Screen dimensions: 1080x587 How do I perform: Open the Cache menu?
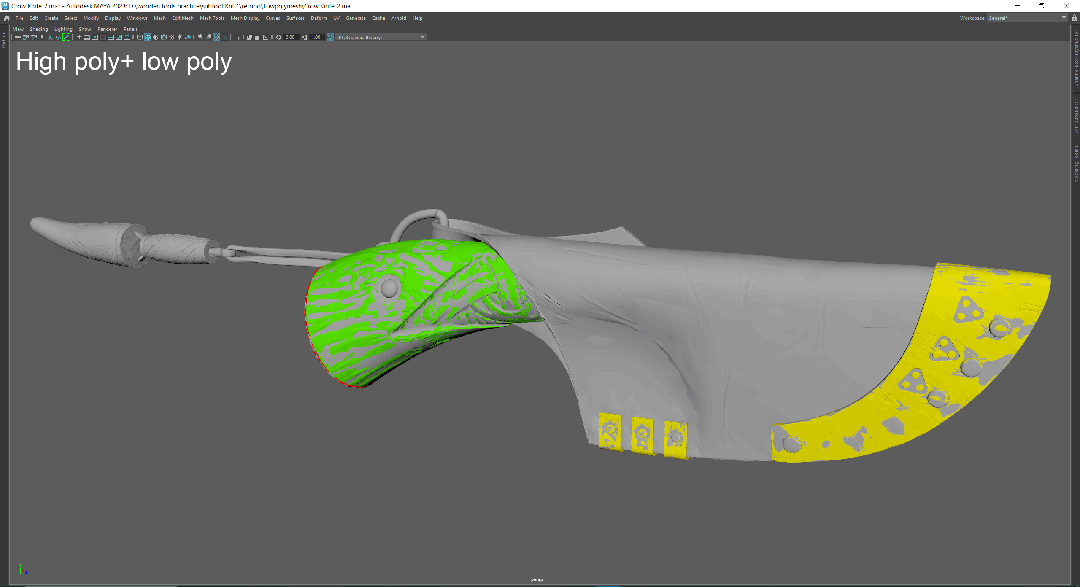[379, 18]
